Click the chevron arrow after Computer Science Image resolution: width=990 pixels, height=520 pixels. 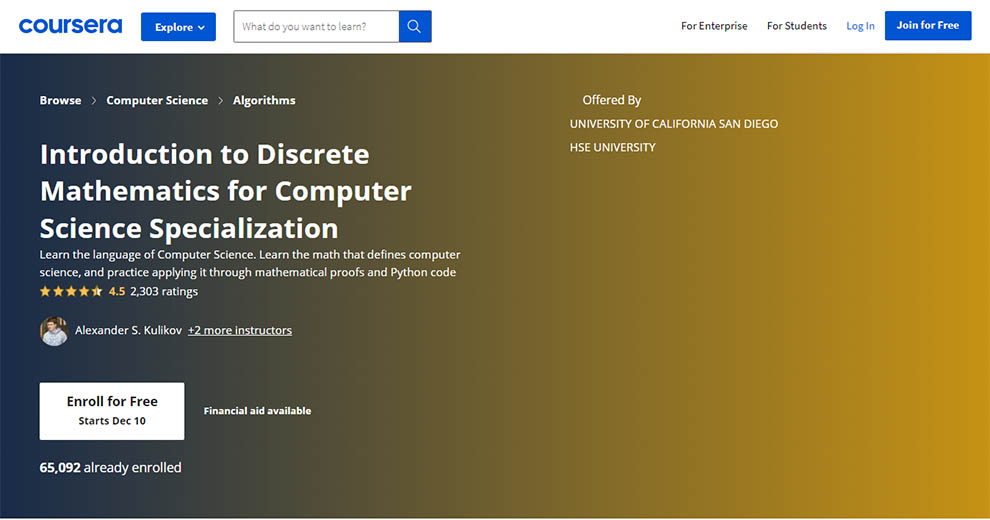point(221,101)
